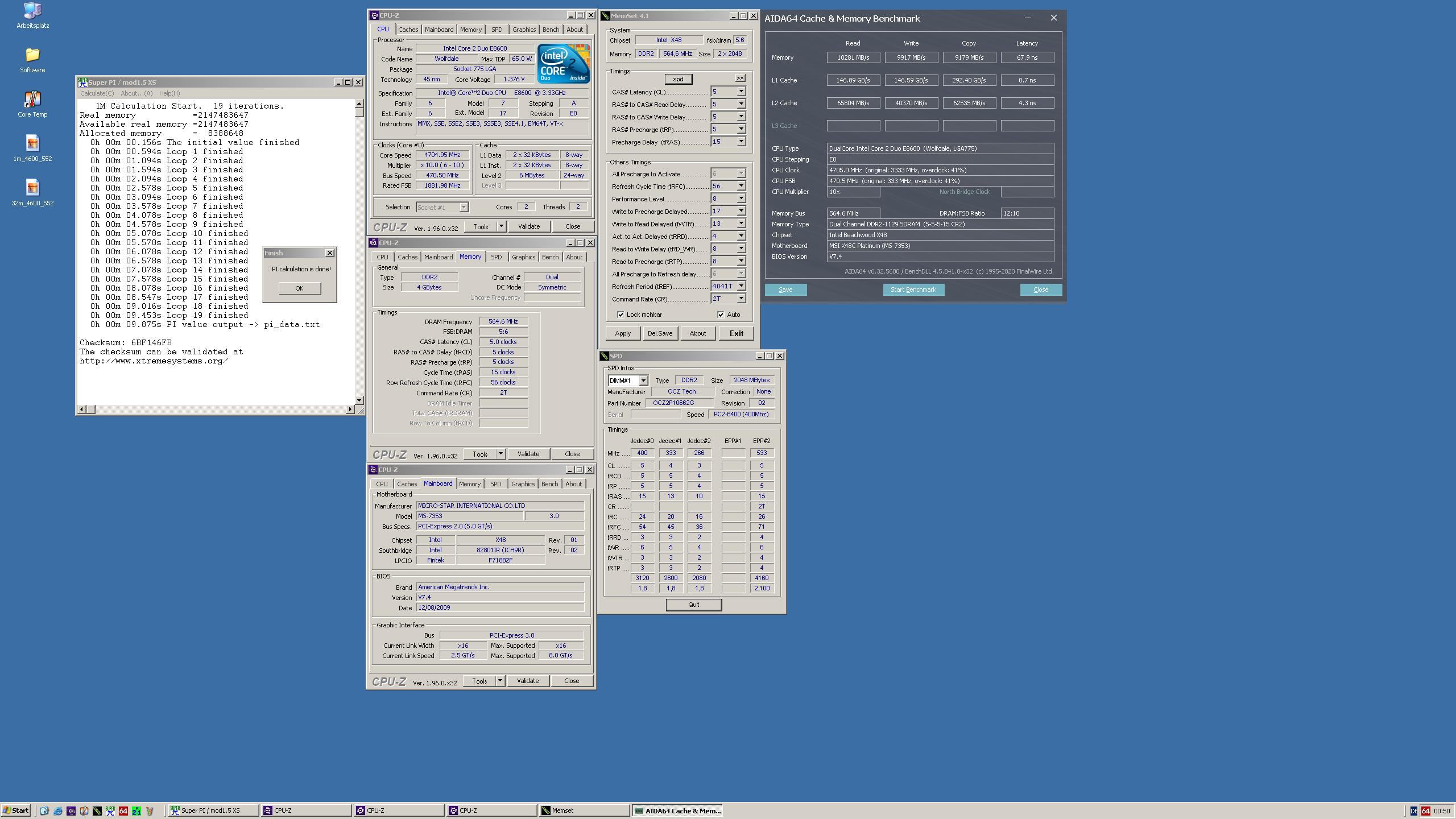Click Memory Read value 10281 MB/s
The width and height of the screenshot is (1456, 819).
pos(853,57)
